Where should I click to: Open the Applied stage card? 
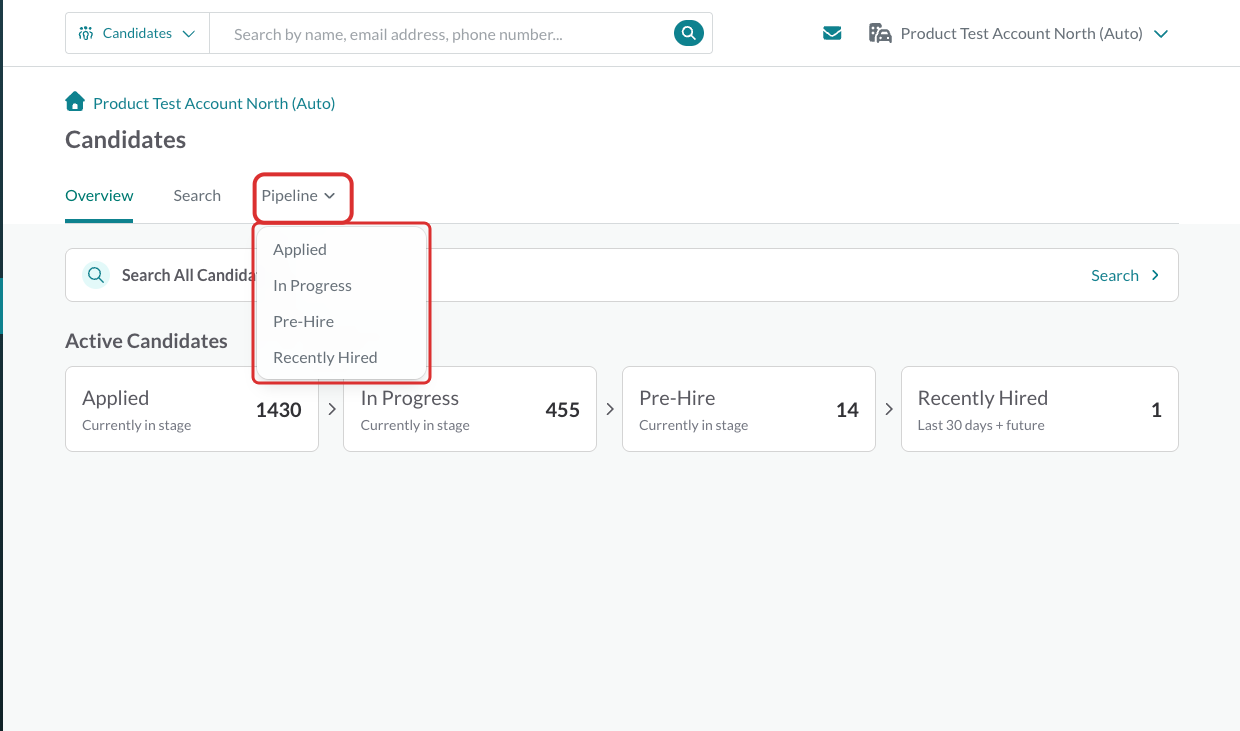point(192,409)
